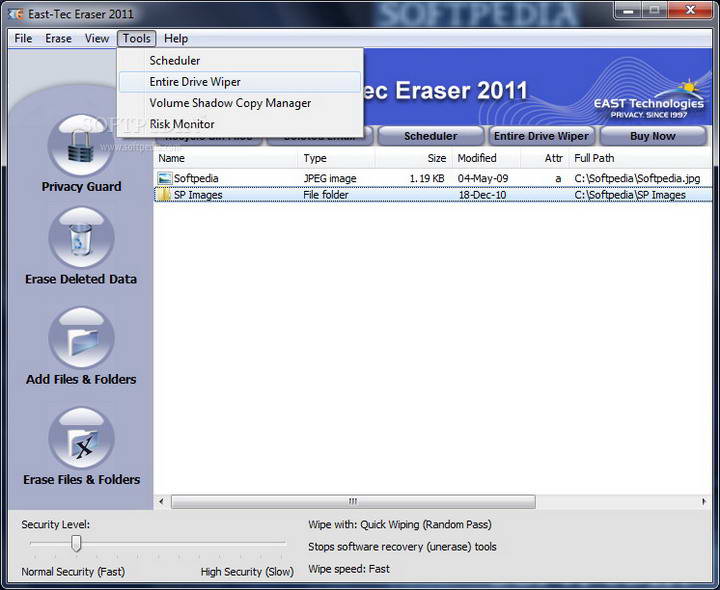The width and height of the screenshot is (720, 590).
Task: Choose Entire Drive Wiper from Tools menu
Action: click(240, 82)
